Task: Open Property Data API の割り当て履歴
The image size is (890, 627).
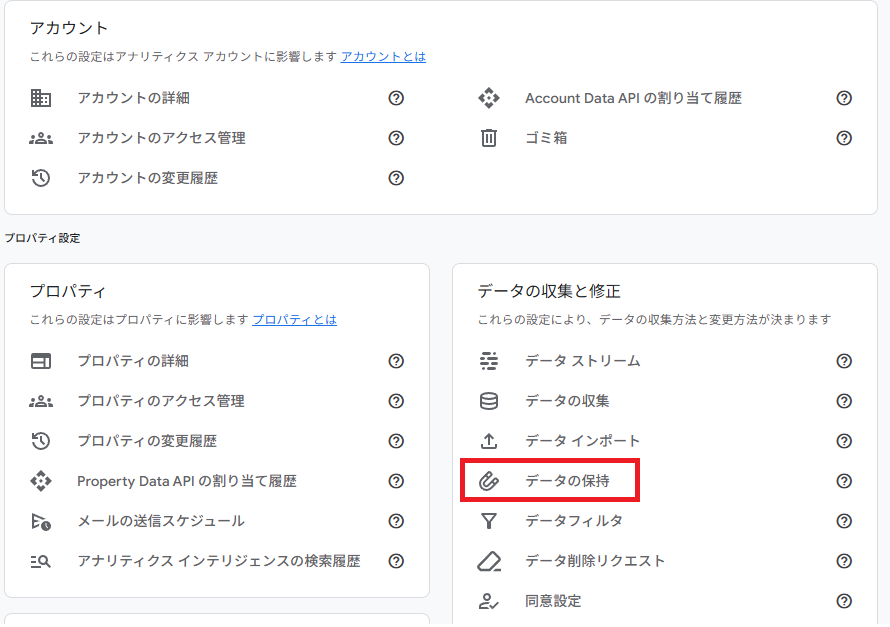Action: (x=187, y=481)
